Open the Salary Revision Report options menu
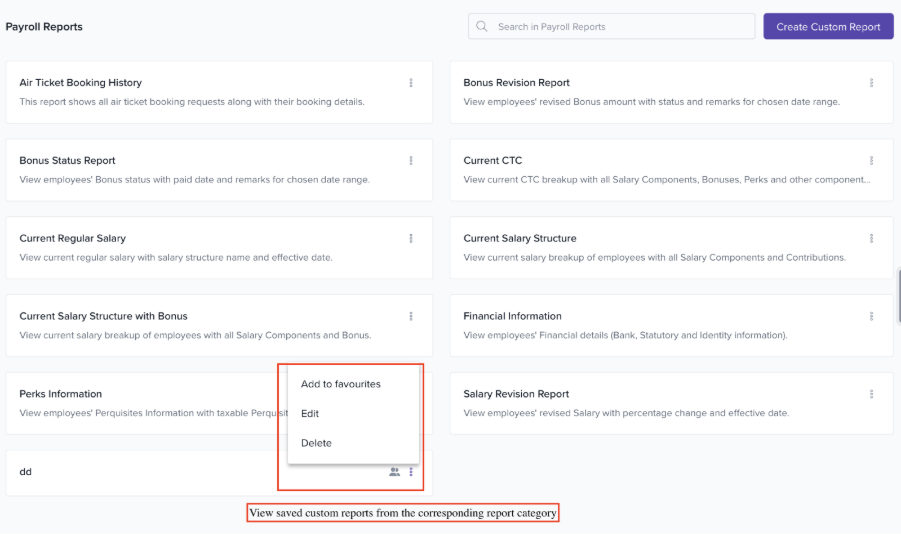This screenshot has width=901, height=534. pos(871,394)
